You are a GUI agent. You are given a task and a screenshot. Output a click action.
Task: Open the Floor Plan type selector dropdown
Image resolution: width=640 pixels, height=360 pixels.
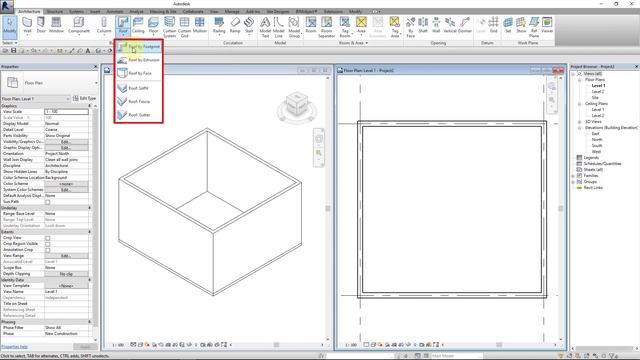(49, 83)
